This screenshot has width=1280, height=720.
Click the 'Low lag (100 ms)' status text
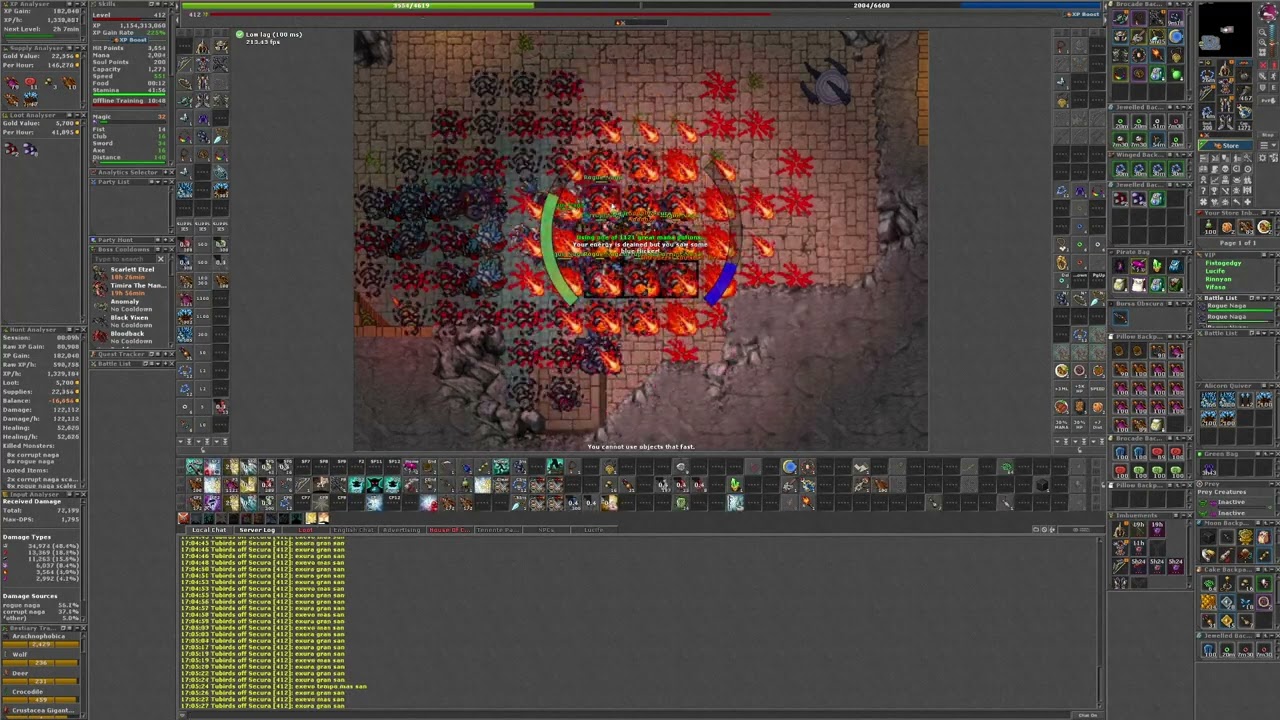pyautogui.click(x=273, y=35)
